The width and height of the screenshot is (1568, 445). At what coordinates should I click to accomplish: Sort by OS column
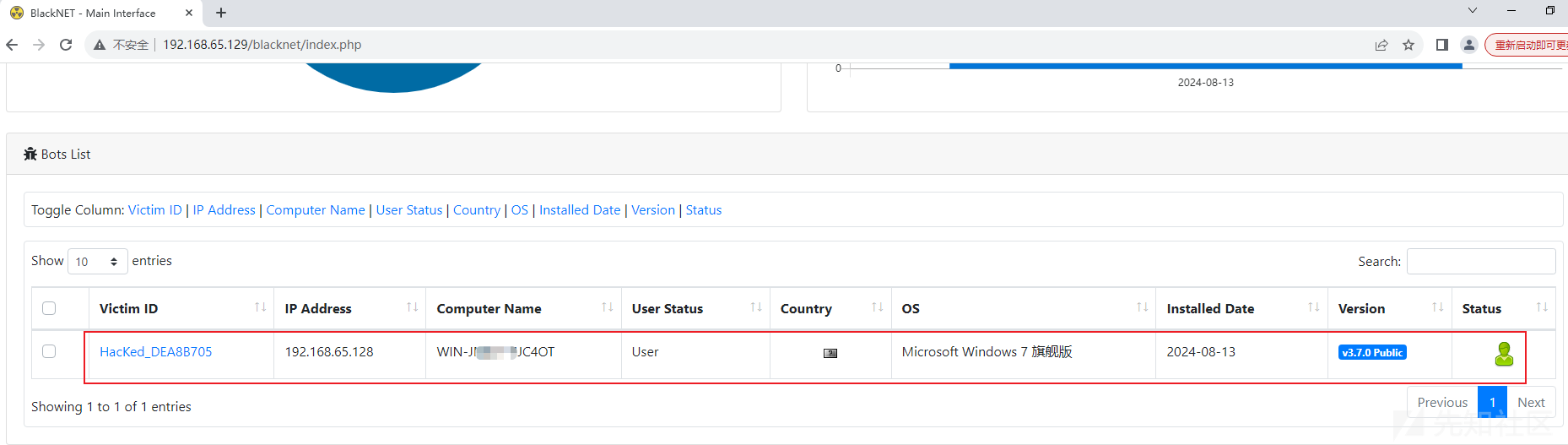(x=1024, y=308)
